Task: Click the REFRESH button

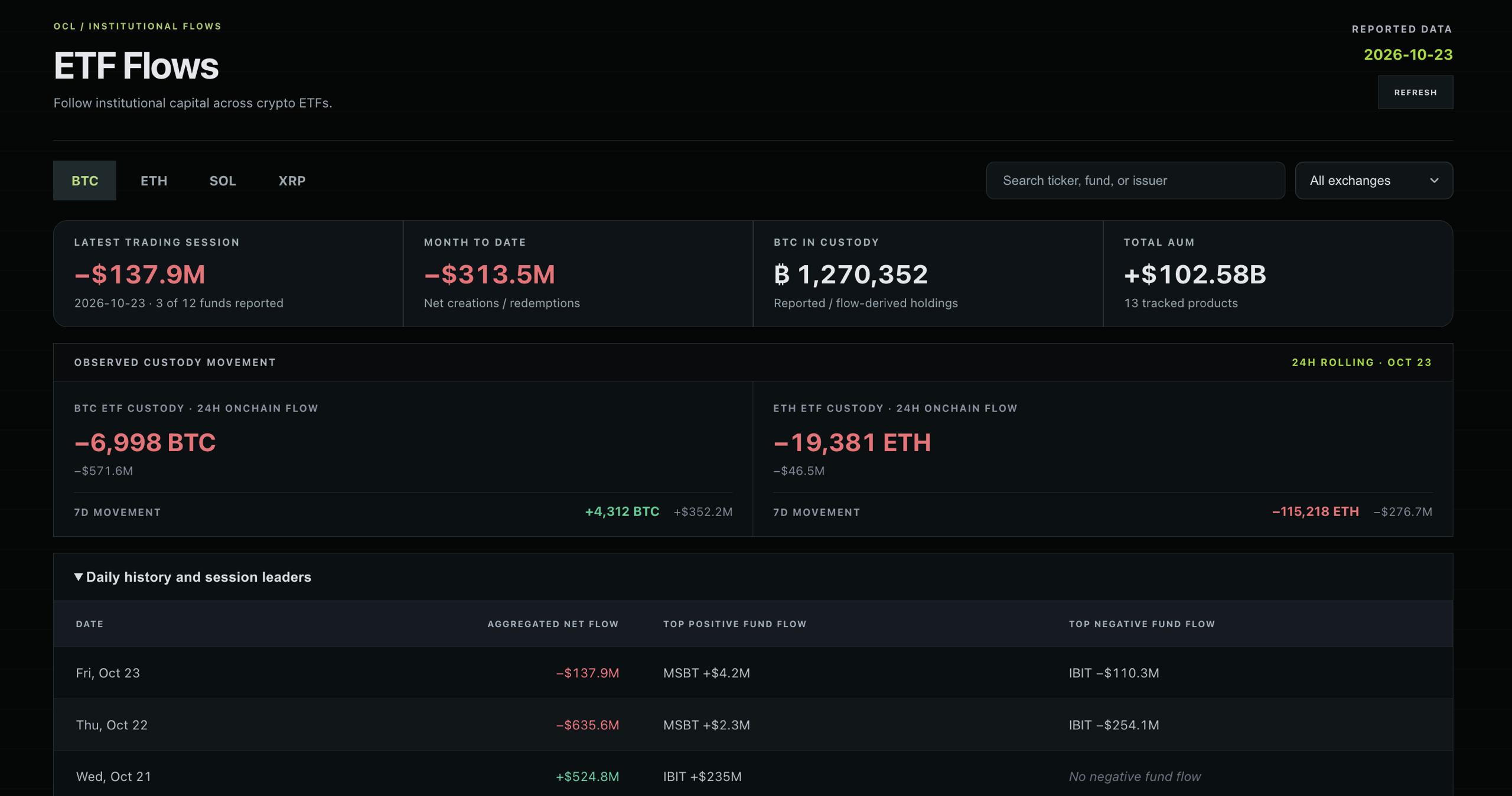Action: [x=1415, y=92]
